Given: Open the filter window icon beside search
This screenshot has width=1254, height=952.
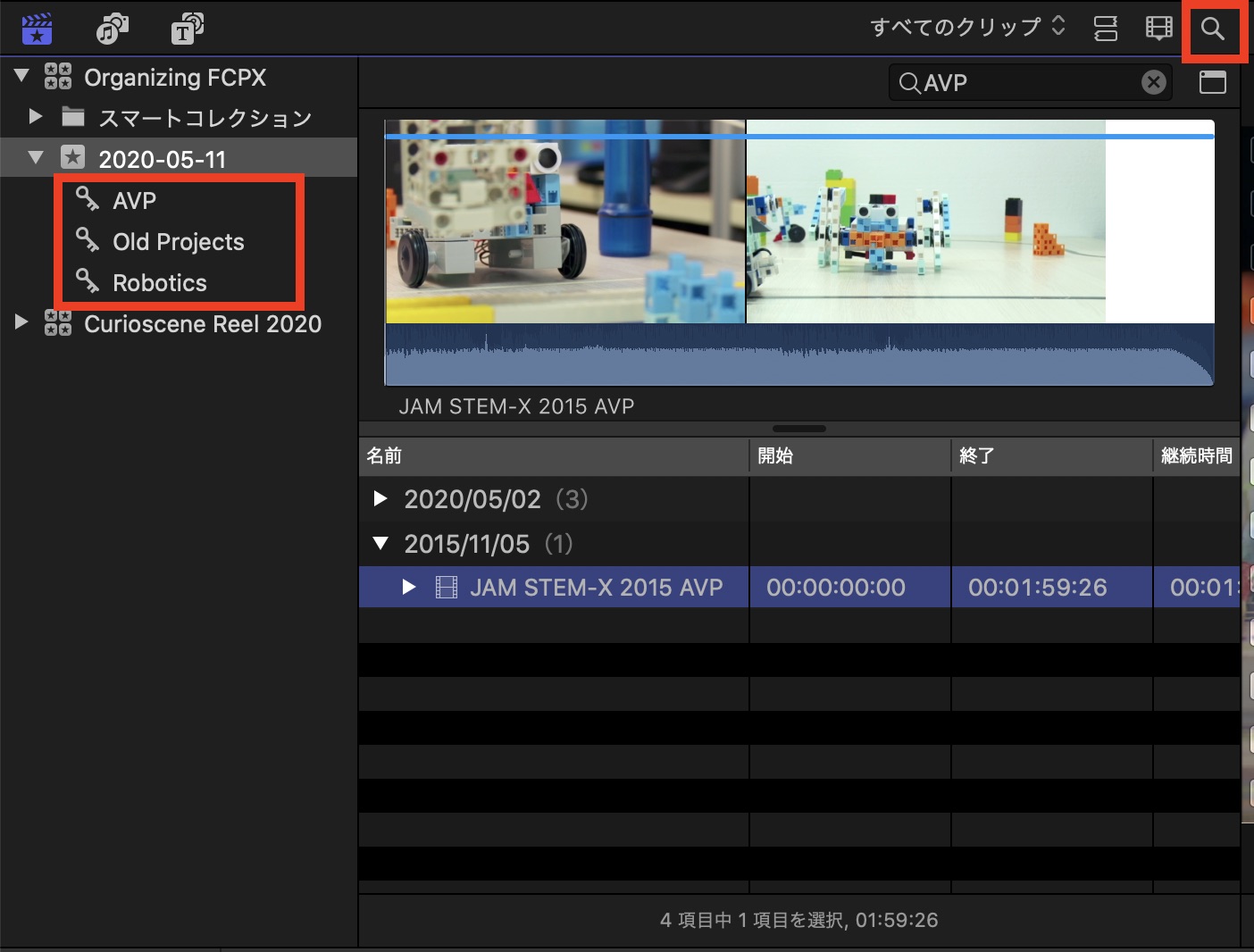Looking at the screenshot, I should pos(1212,83).
